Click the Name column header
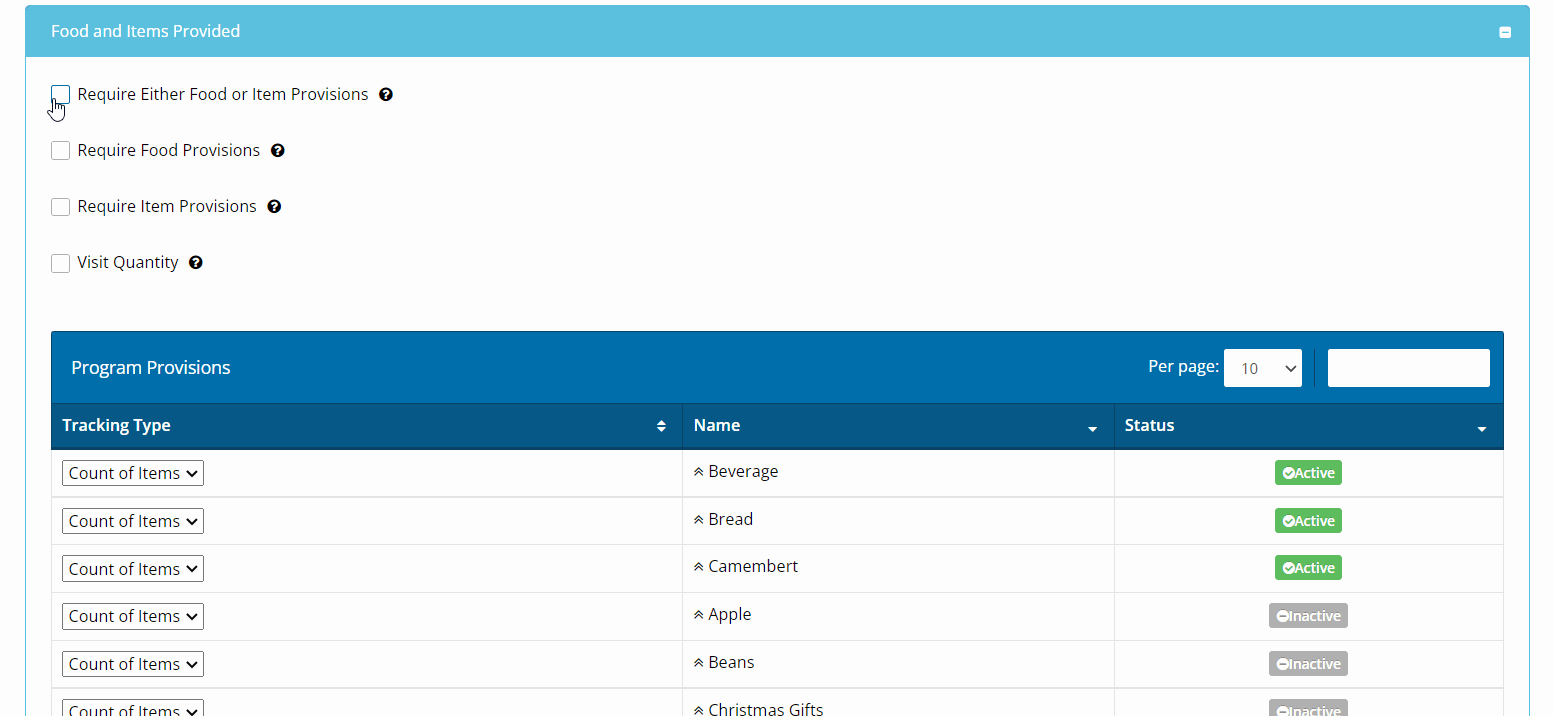The image size is (1553, 716). pos(898,426)
